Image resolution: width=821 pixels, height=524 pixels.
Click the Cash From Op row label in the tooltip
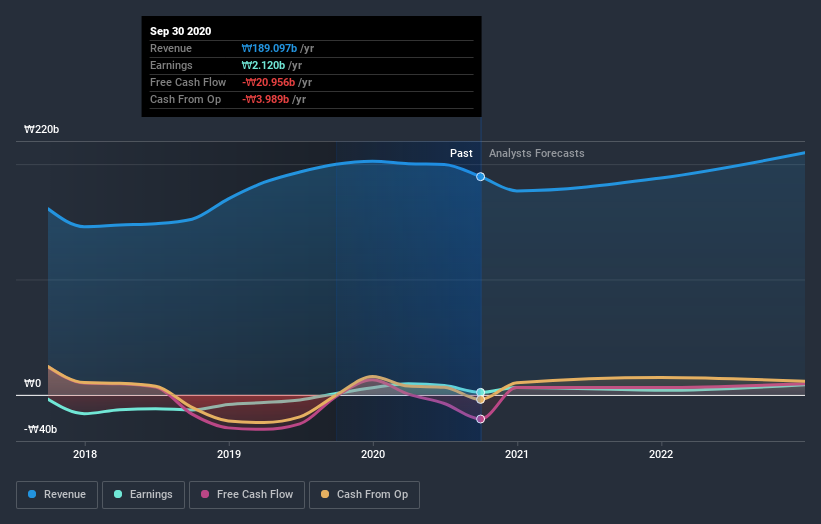coord(185,99)
